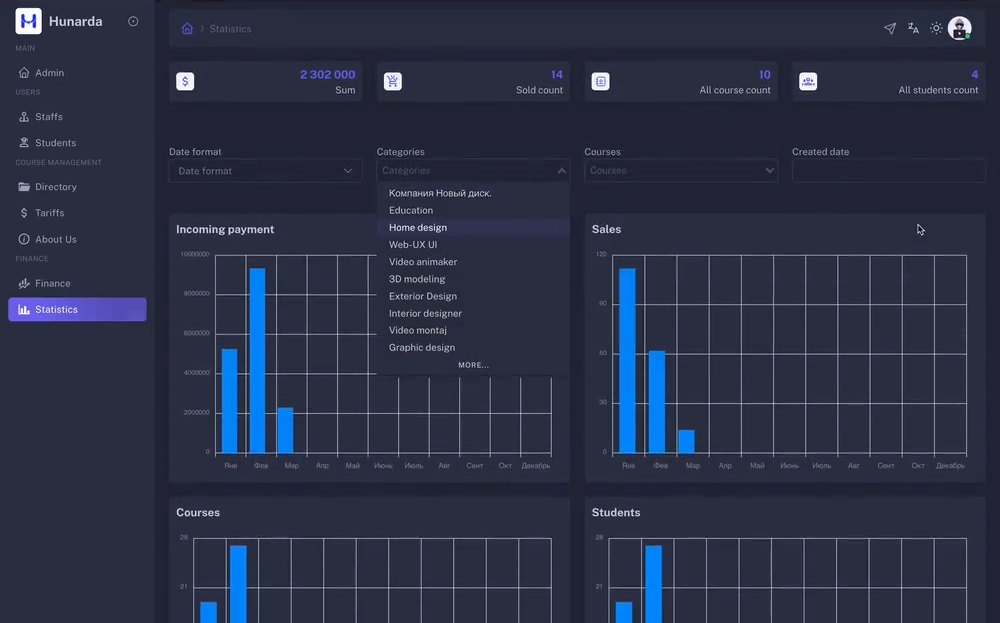Open the language translate icon
This screenshot has height=623, width=1000.
click(913, 28)
